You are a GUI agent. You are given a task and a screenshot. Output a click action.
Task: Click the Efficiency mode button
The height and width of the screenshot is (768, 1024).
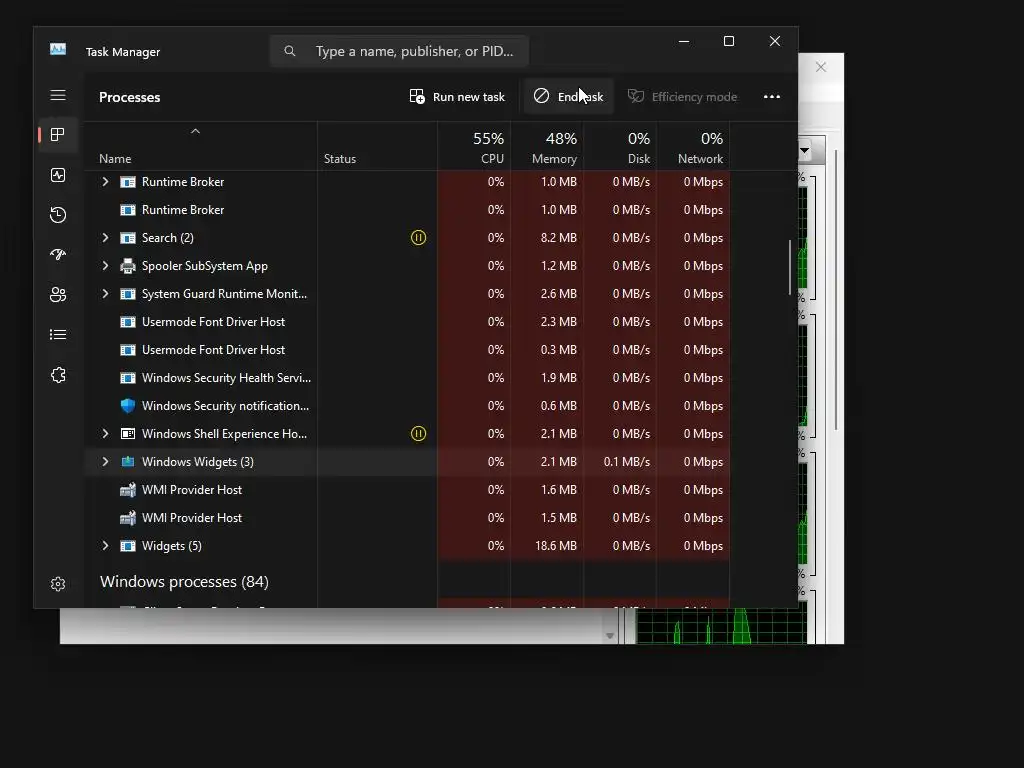tap(682, 97)
